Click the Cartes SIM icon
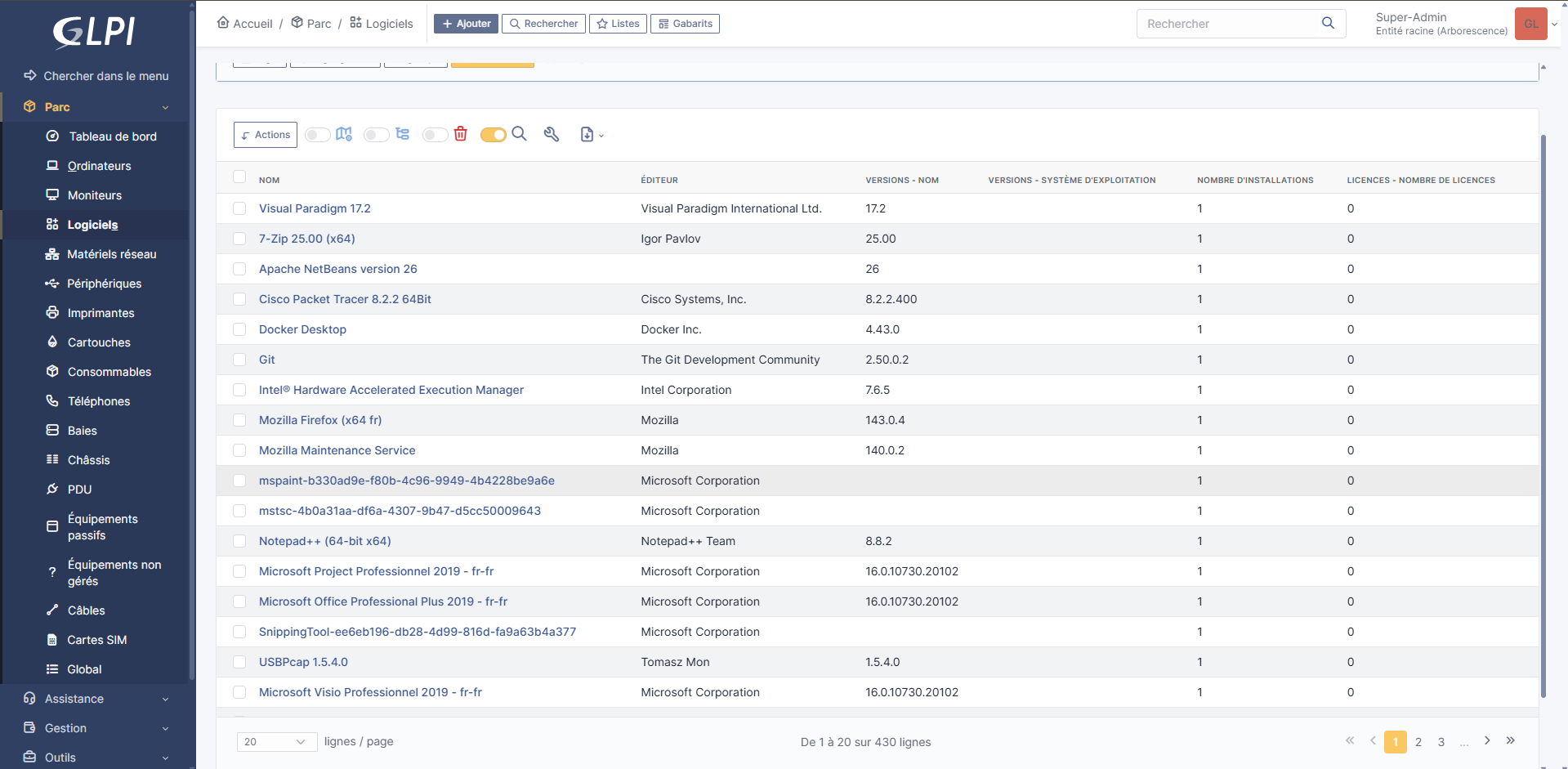 click(52, 639)
